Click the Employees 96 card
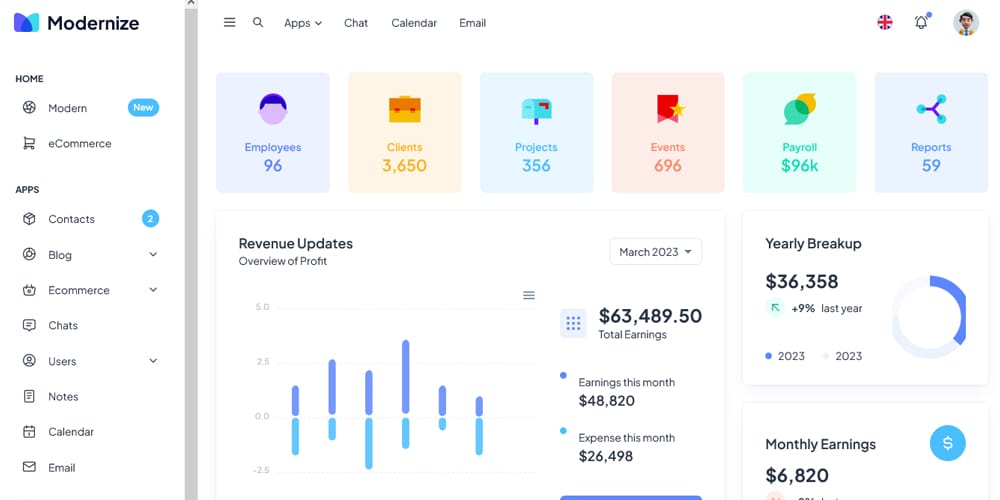 click(x=273, y=133)
